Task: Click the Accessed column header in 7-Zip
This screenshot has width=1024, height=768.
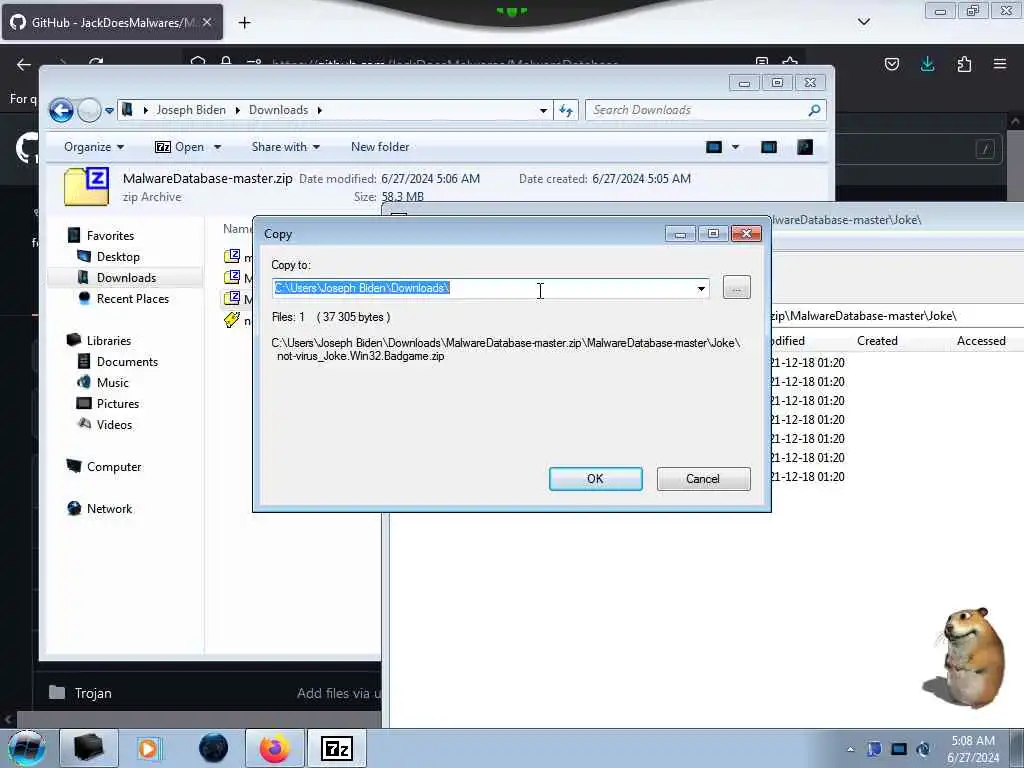Action: [981, 341]
